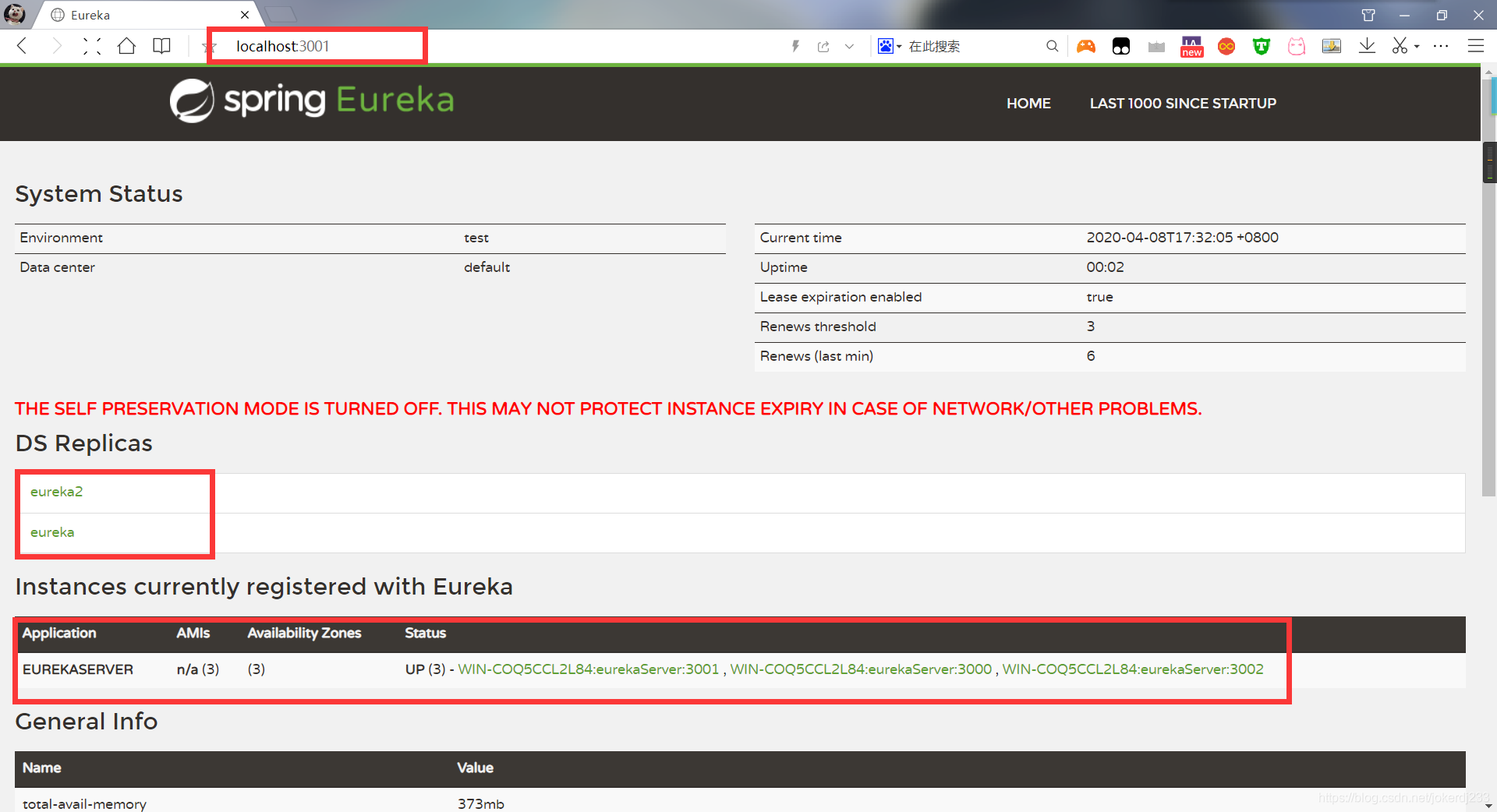The height and width of the screenshot is (812, 1497).
Task: Close the Eureka tab
Action: coord(245,15)
